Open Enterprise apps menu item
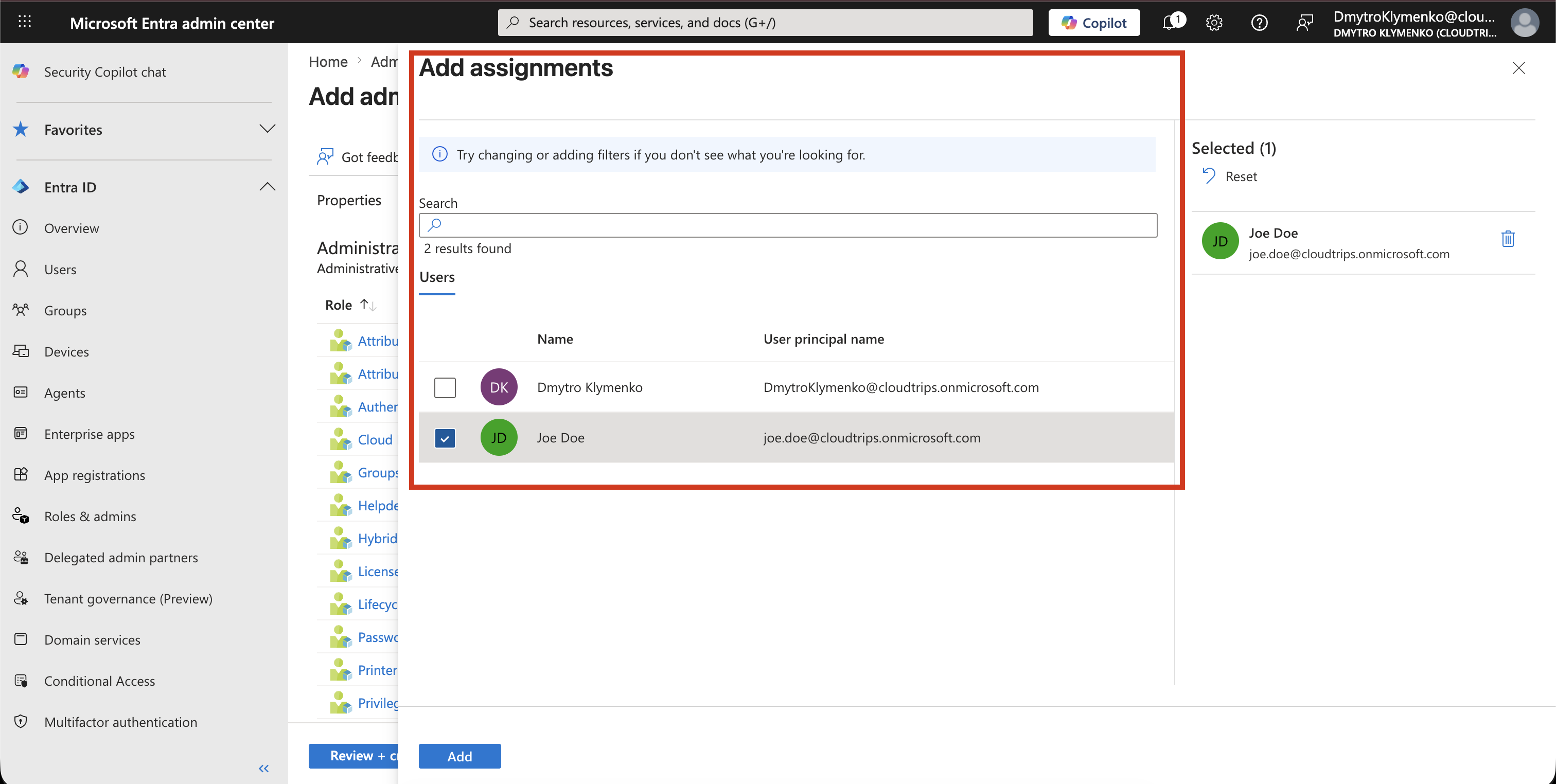This screenshot has height=784, width=1556. coord(89,434)
